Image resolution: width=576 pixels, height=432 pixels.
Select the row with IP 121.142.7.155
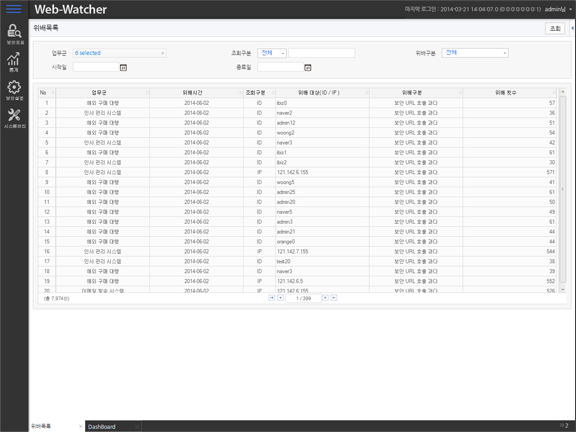coord(297,252)
